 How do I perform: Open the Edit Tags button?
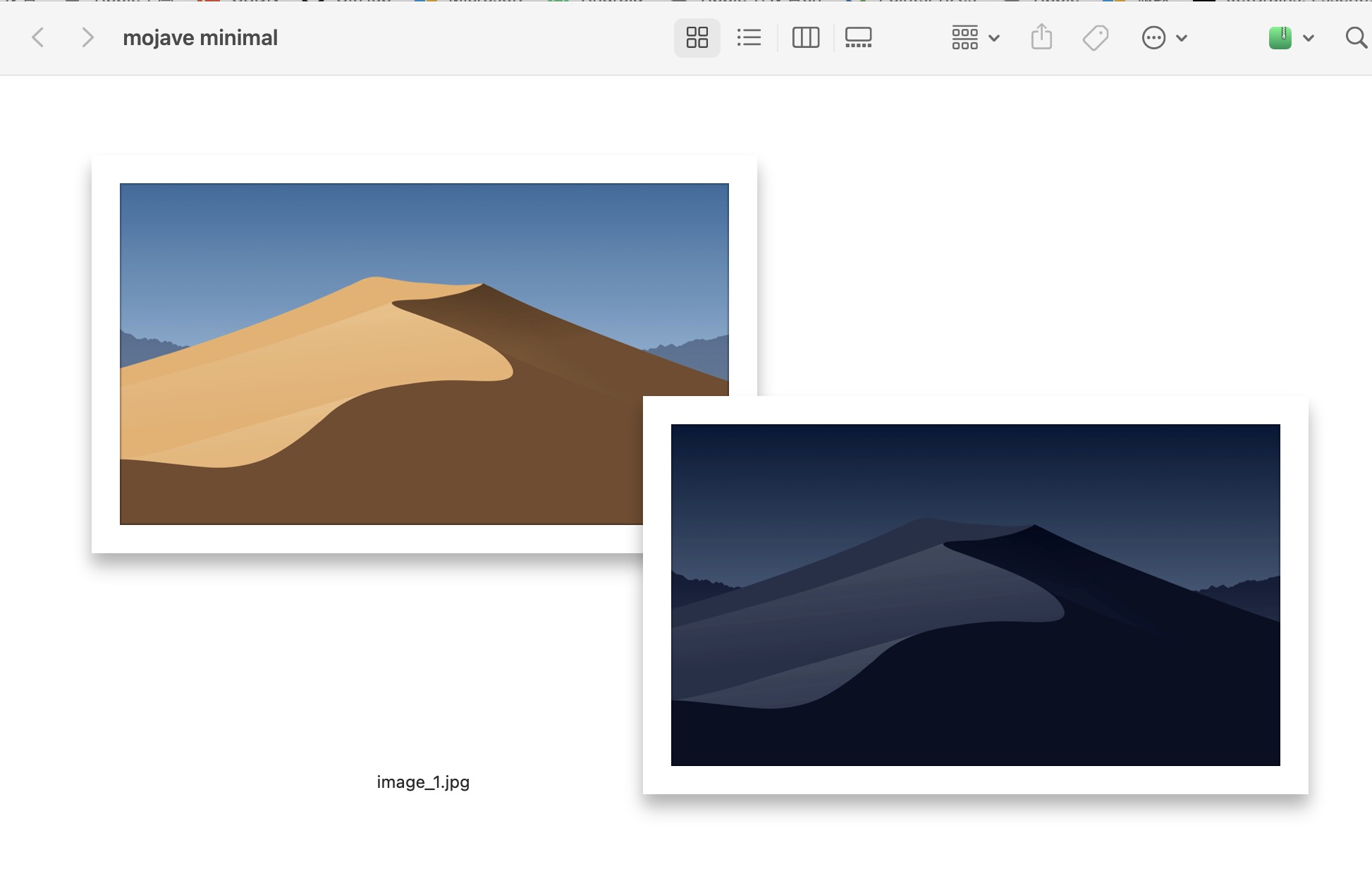(1095, 37)
